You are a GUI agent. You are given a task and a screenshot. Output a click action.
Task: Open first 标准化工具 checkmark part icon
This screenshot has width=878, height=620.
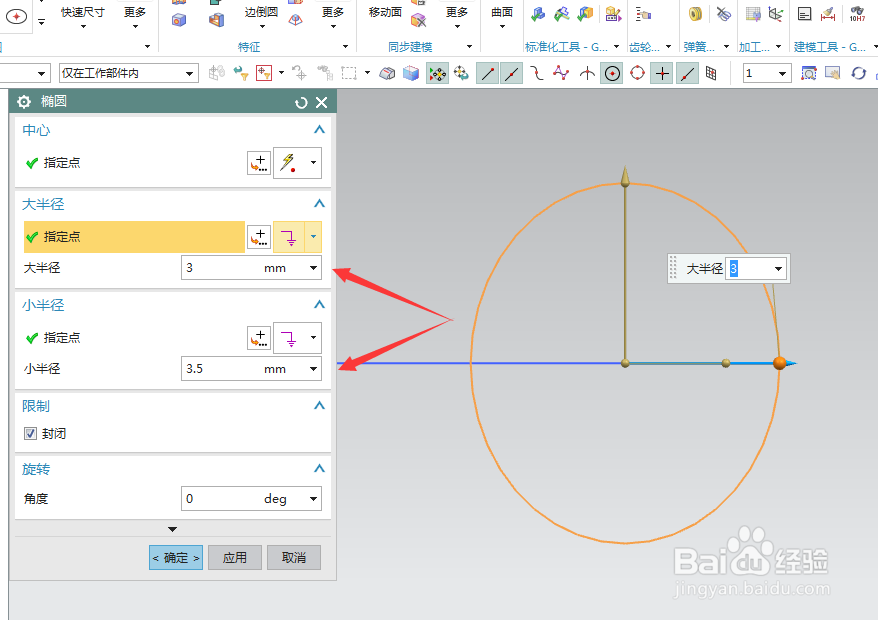point(538,15)
